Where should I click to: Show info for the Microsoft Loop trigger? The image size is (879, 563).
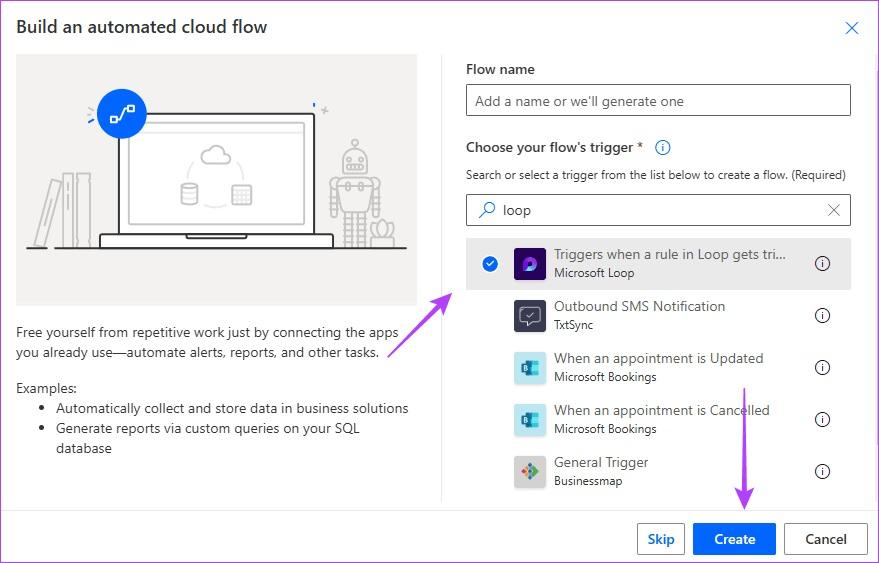[x=822, y=264]
